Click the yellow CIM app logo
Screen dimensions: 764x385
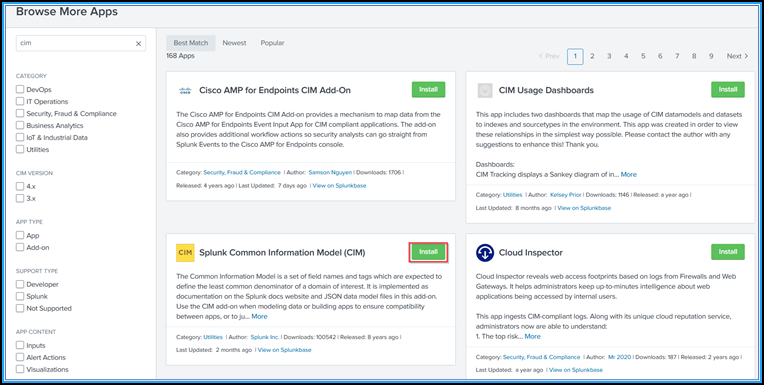coord(185,252)
